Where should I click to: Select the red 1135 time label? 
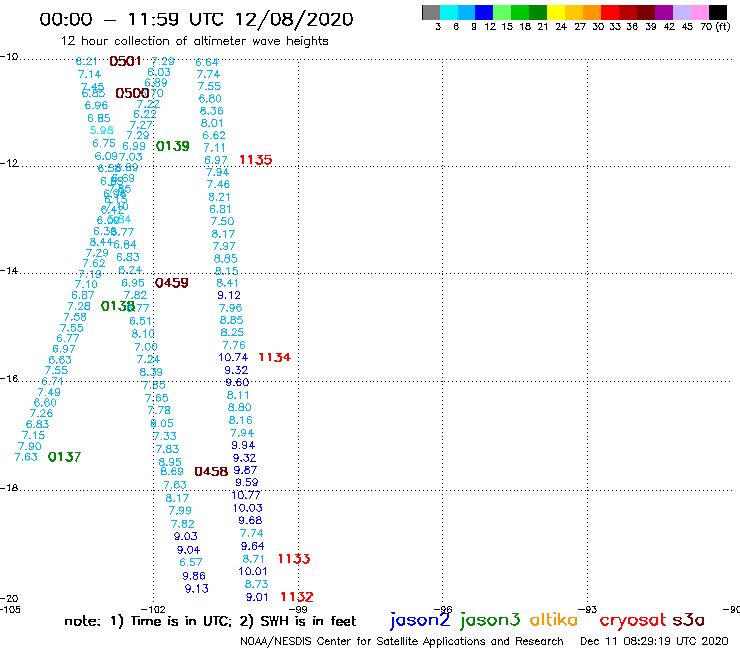256,160
